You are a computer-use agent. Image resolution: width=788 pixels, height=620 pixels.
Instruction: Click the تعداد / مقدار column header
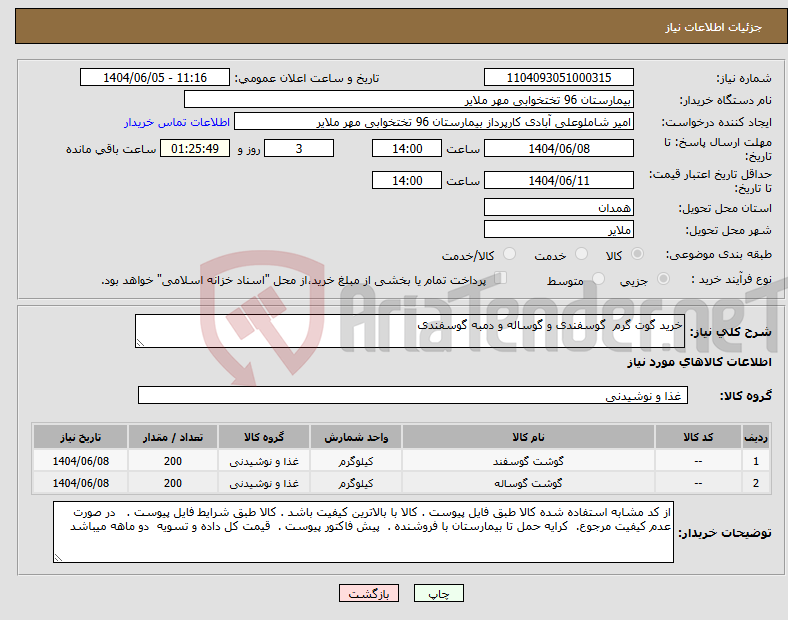pos(172,437)
